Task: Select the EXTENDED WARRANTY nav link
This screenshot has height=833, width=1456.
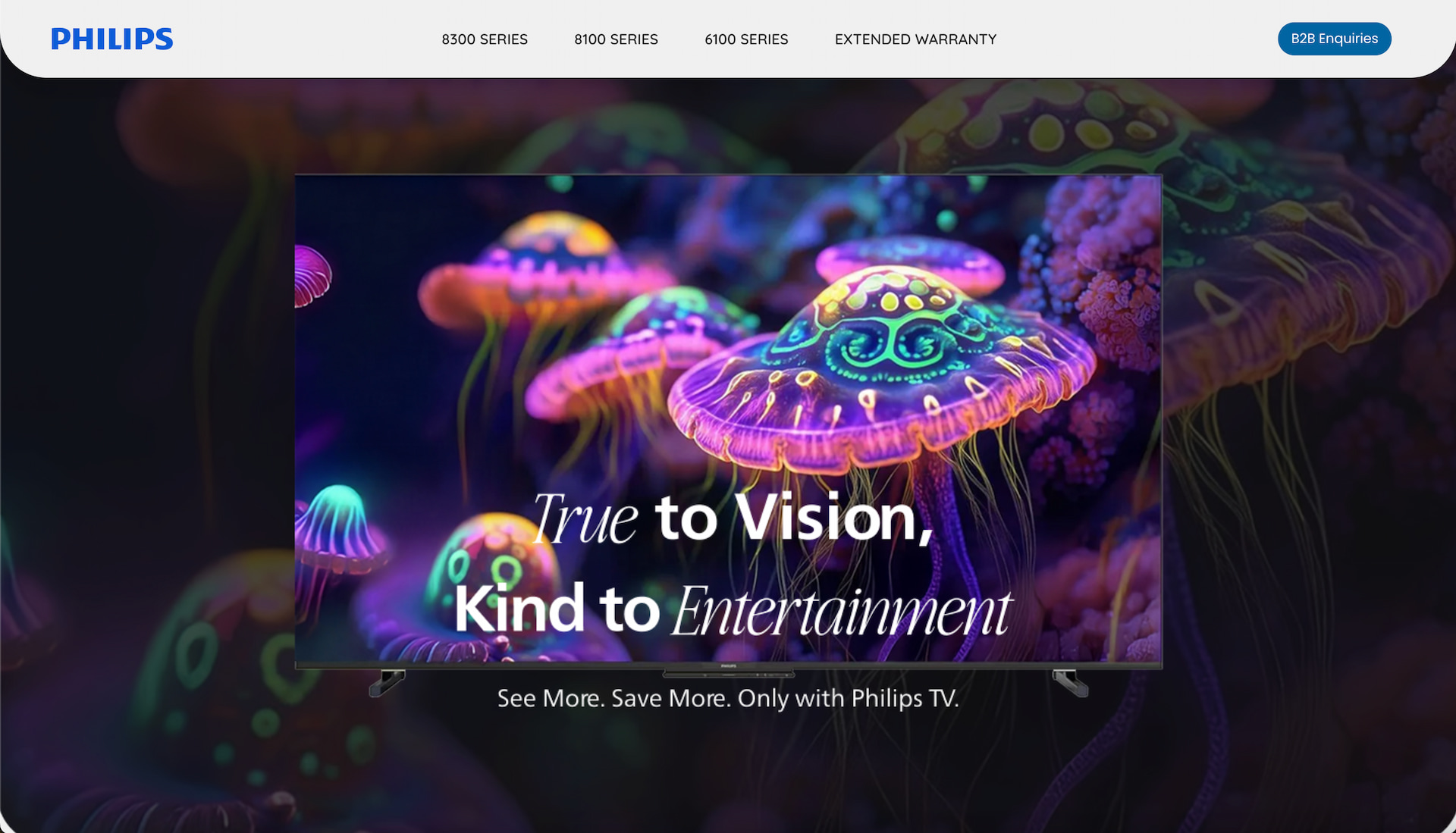Action: 915,39
